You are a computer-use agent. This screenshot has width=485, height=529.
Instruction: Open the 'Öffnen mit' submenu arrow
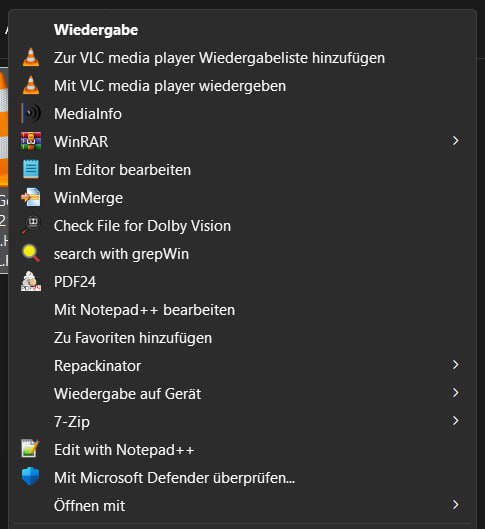pyautogui.click(x=455, y=505)
